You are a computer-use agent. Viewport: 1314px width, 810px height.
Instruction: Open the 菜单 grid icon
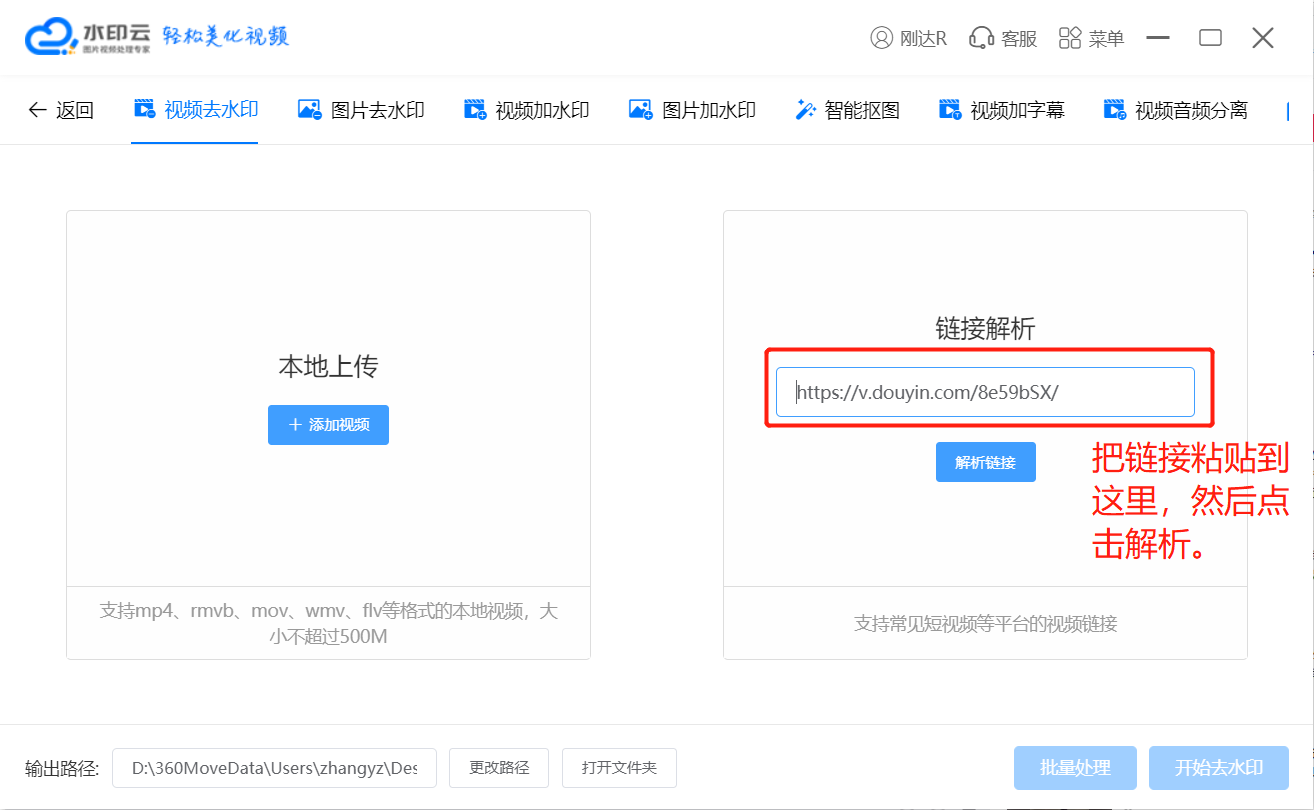click(x=1070, y=39)
